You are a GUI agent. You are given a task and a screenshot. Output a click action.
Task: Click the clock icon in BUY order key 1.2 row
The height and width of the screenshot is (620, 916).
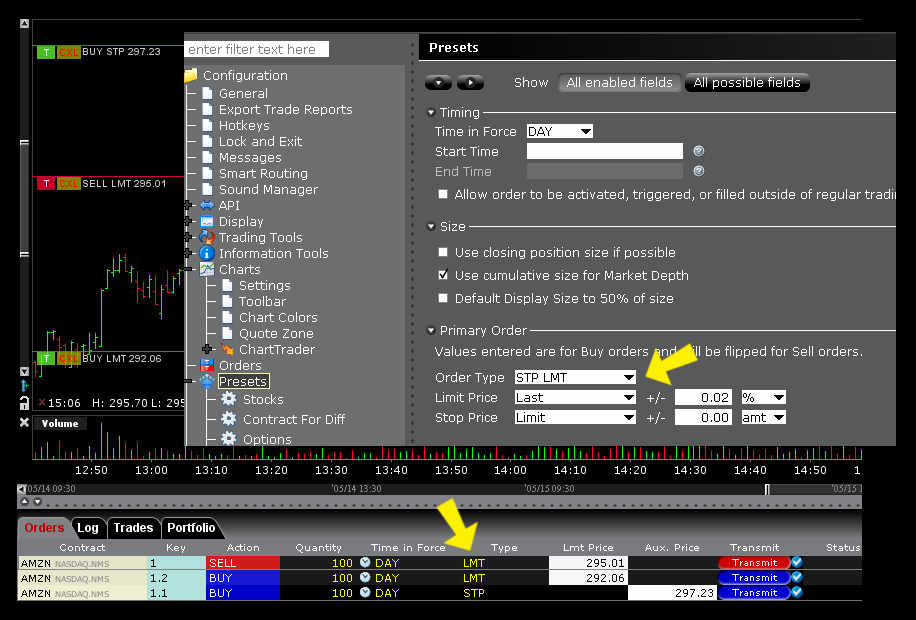[365, 577]
